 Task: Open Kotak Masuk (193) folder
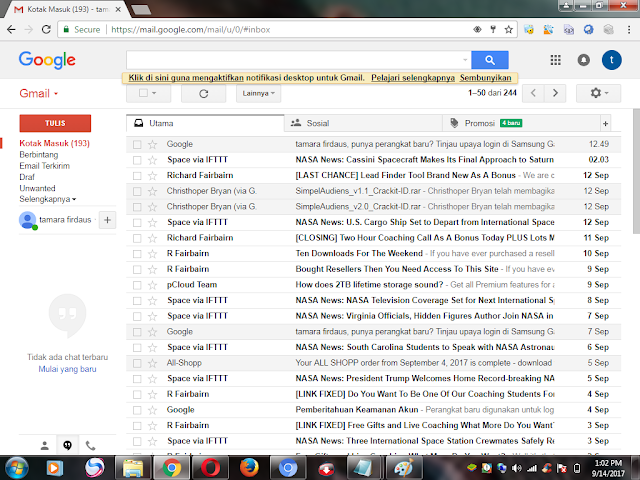(x=54, y=143)
